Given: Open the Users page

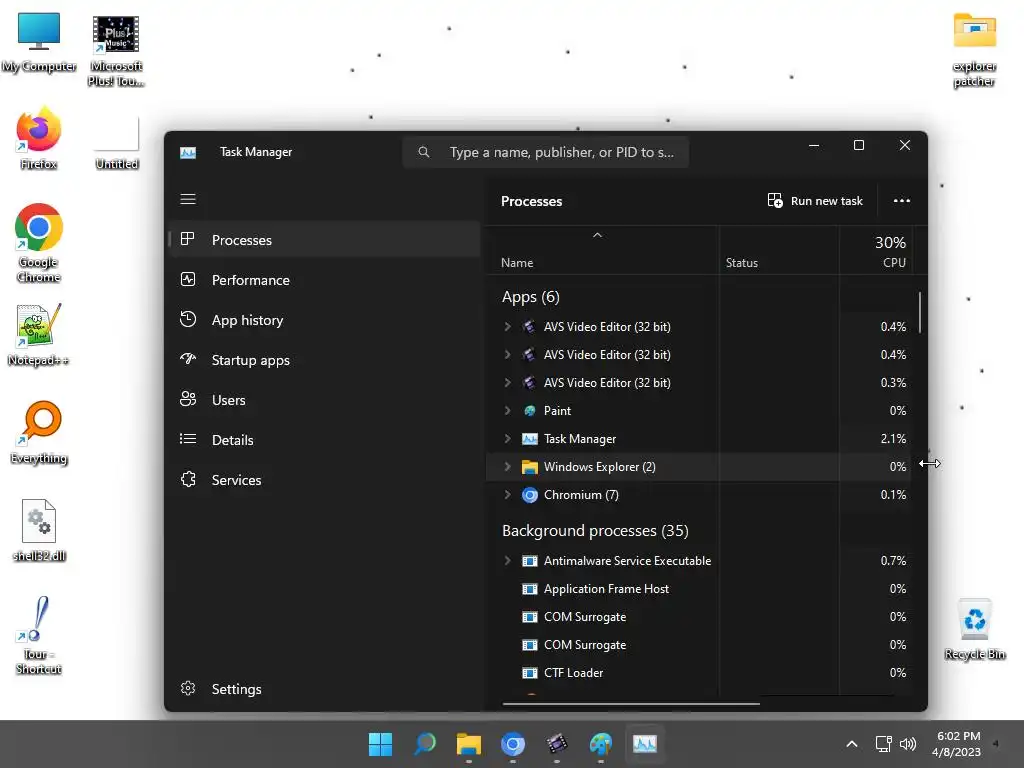Looking at the screenshot, I should [x=325, y=400].
